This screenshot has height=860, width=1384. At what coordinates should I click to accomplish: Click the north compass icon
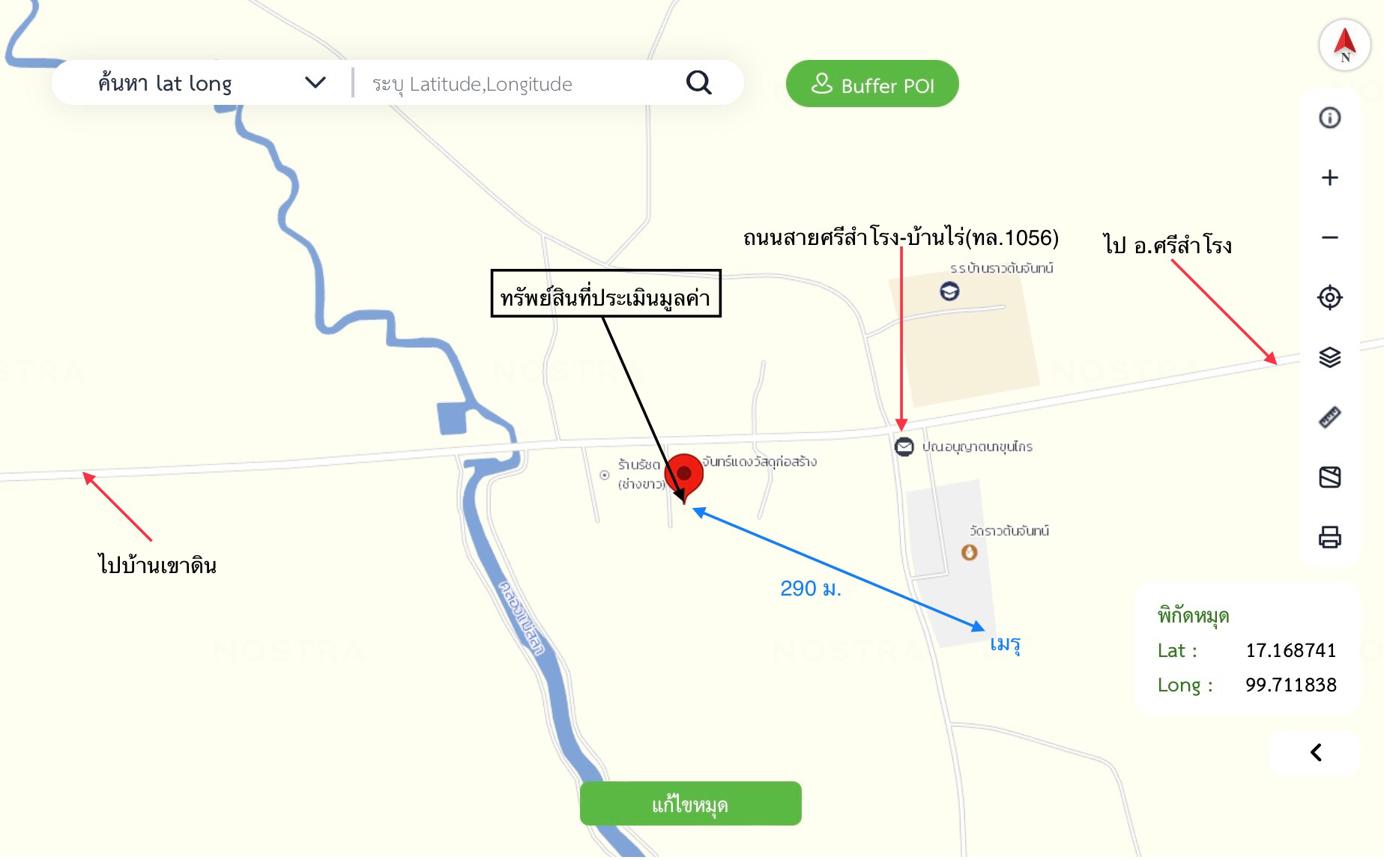tap(1344, 45)
